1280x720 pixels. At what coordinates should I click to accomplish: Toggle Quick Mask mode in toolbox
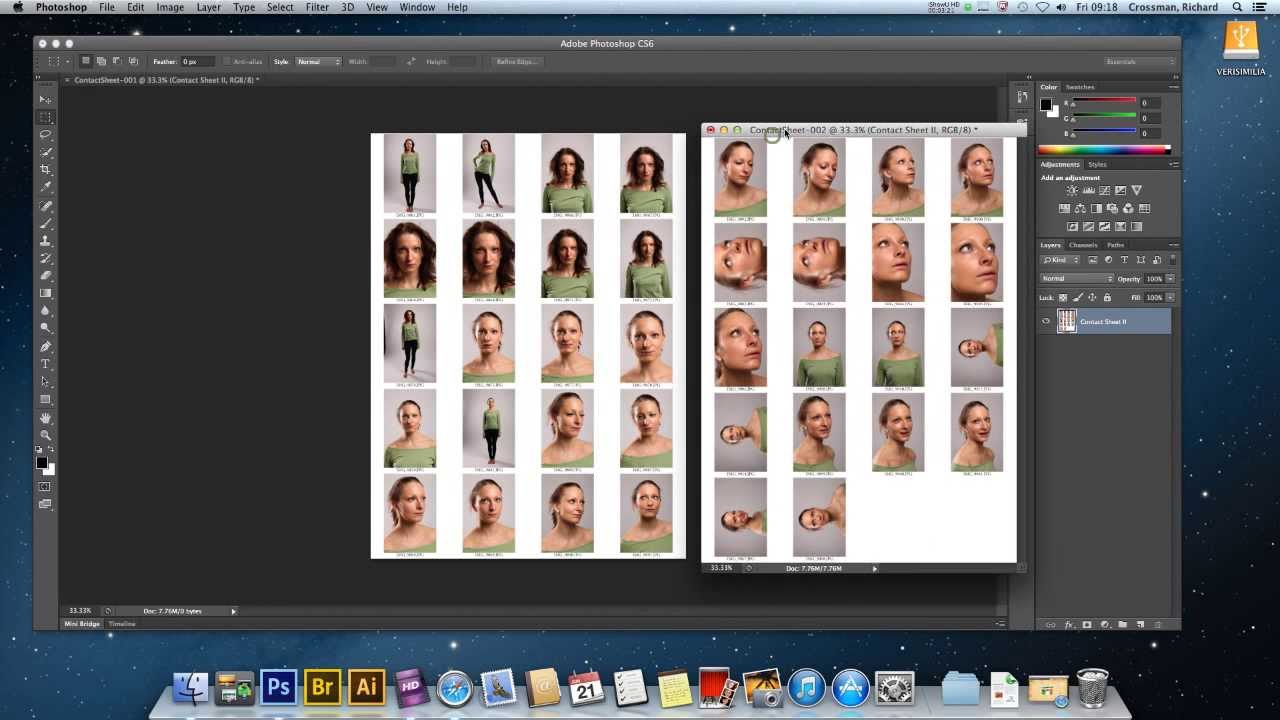46,487
